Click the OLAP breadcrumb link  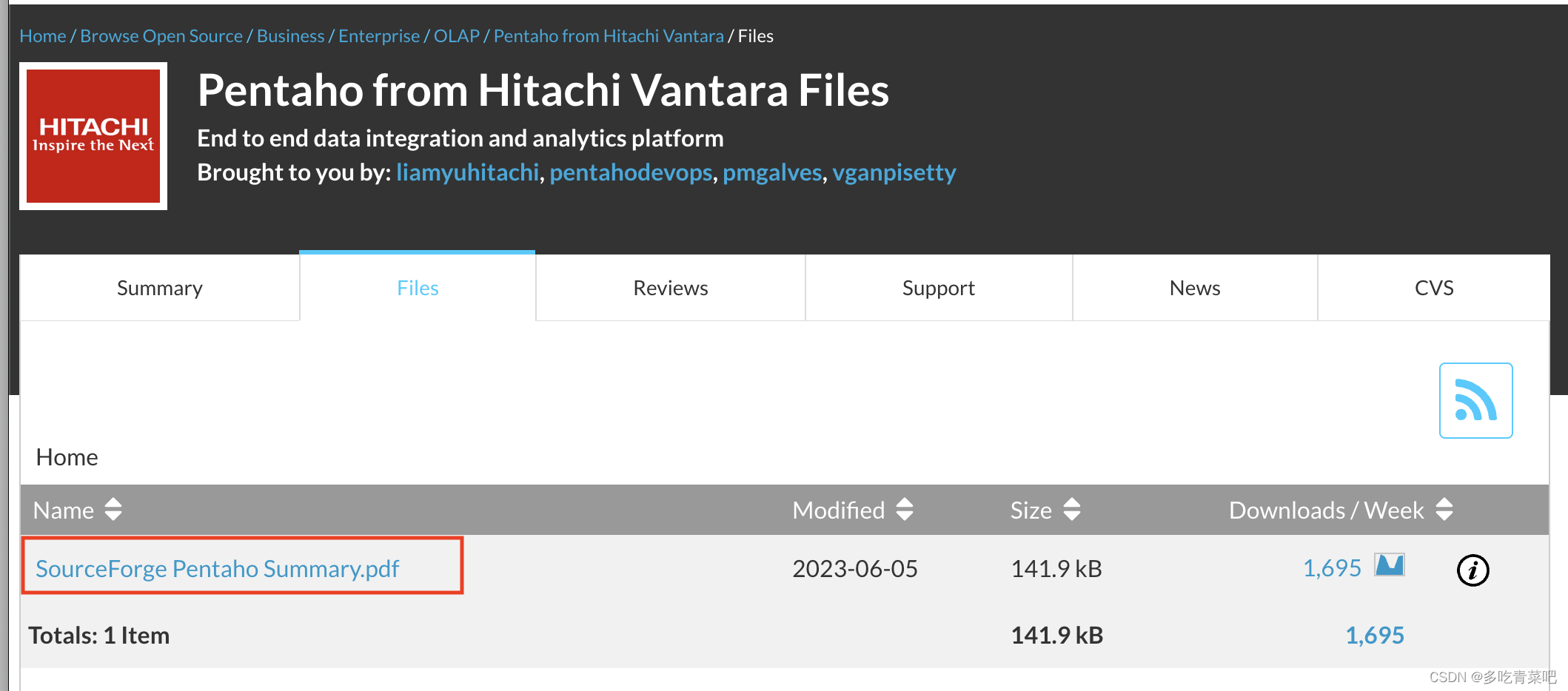click(457, 36)
